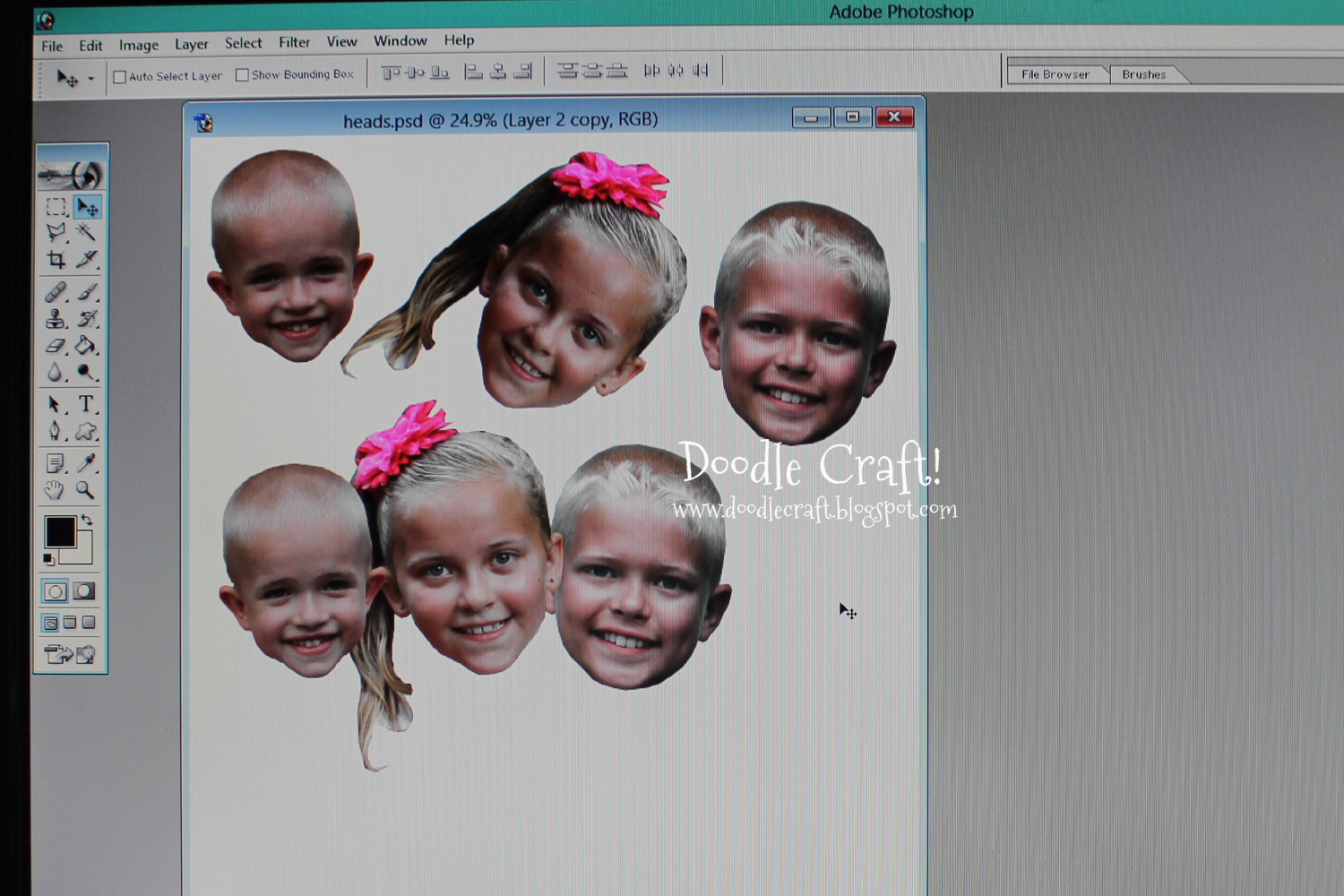The width and height of the screenshot is (1344, 896).
Task: Open the Image menu
Action: [x=139, y=45]
